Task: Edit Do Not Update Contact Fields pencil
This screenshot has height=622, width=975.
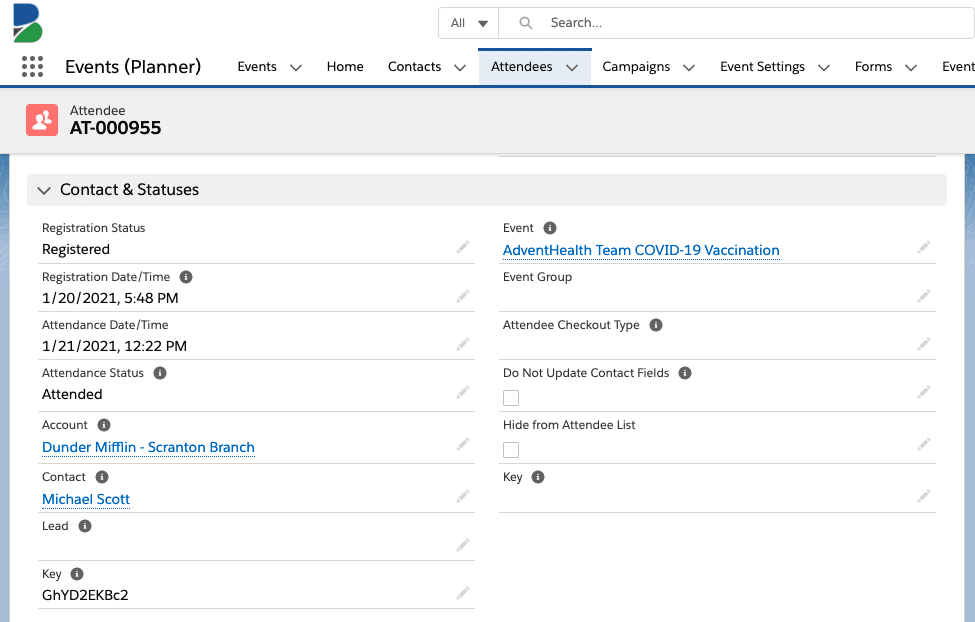Action: (x=924, y=392)
